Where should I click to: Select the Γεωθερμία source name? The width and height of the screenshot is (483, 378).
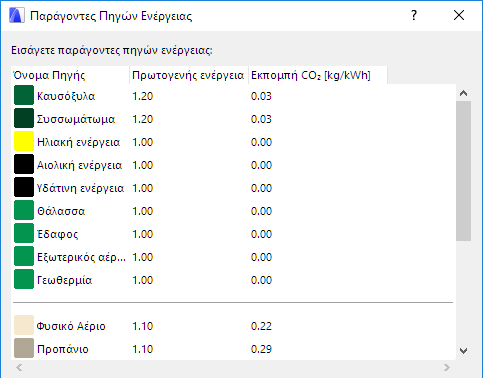click(64, 280)
